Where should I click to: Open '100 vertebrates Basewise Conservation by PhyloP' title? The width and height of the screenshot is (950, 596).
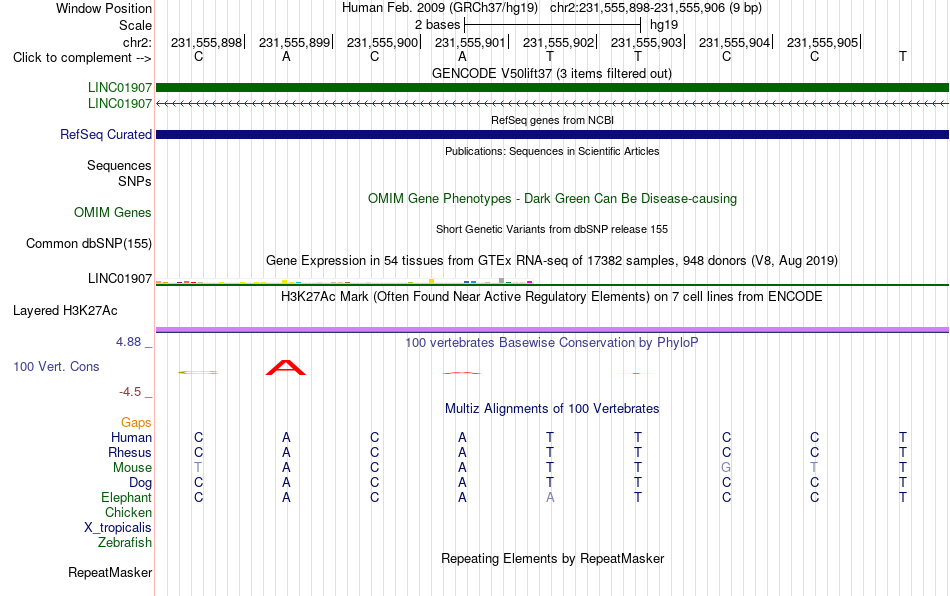pos(552,342)
